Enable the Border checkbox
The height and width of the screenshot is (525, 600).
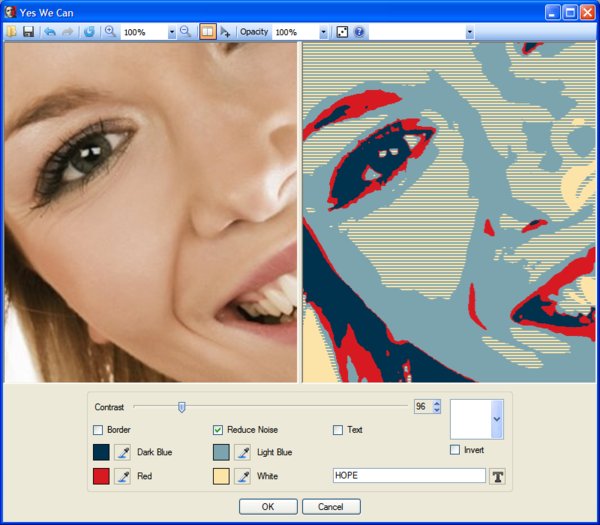coord(98,430)
